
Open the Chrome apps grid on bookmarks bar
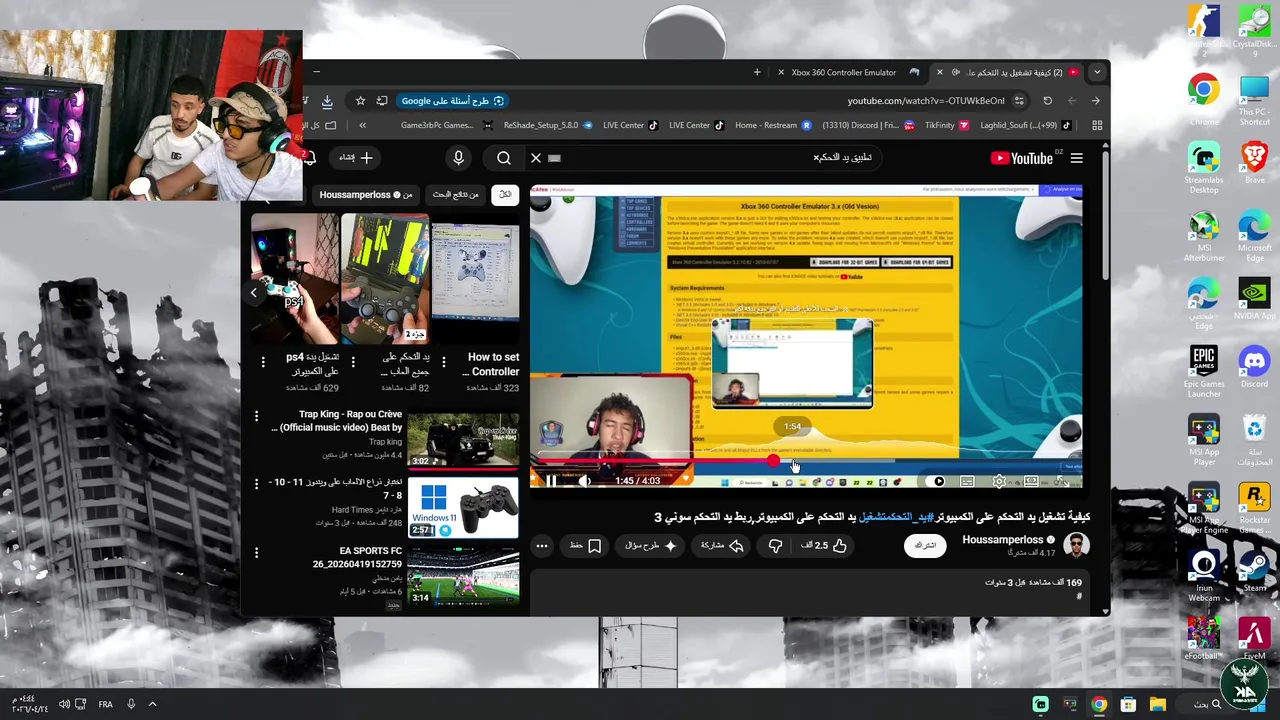1097,125
